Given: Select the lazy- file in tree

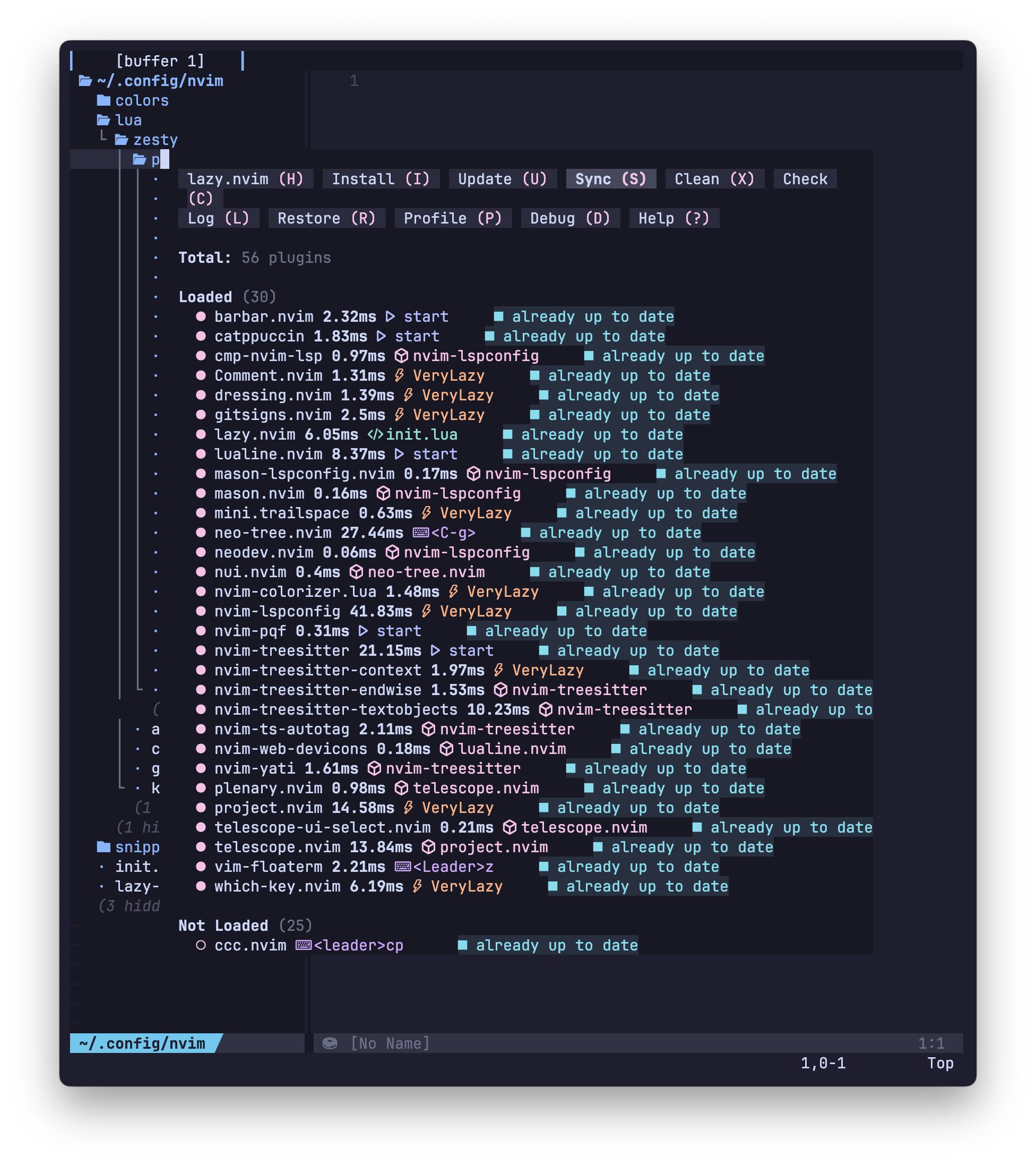Looking at the screenshot, I should tap(137, 886).
